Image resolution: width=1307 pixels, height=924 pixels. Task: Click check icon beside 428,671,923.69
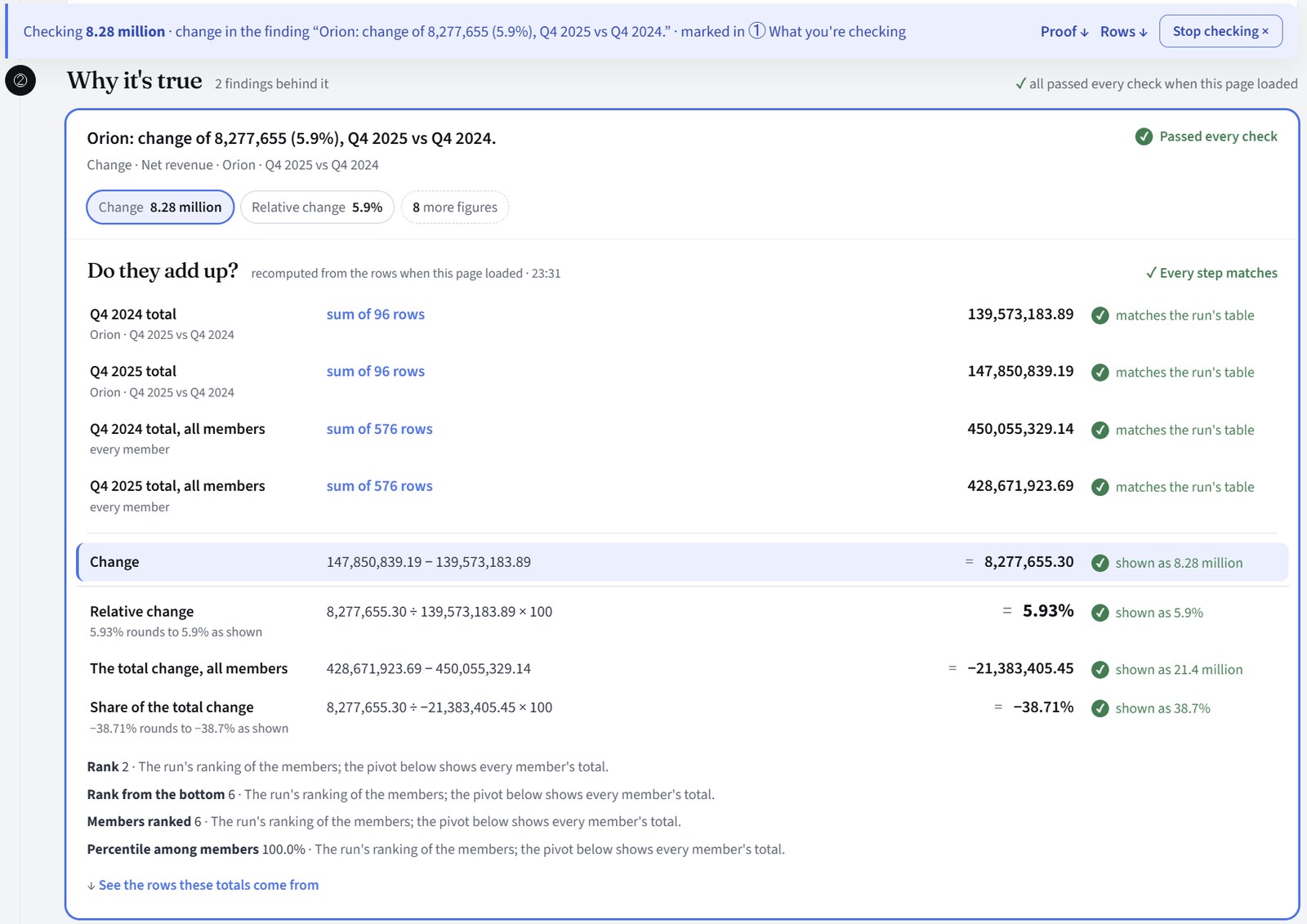(x=1100, y=487)
